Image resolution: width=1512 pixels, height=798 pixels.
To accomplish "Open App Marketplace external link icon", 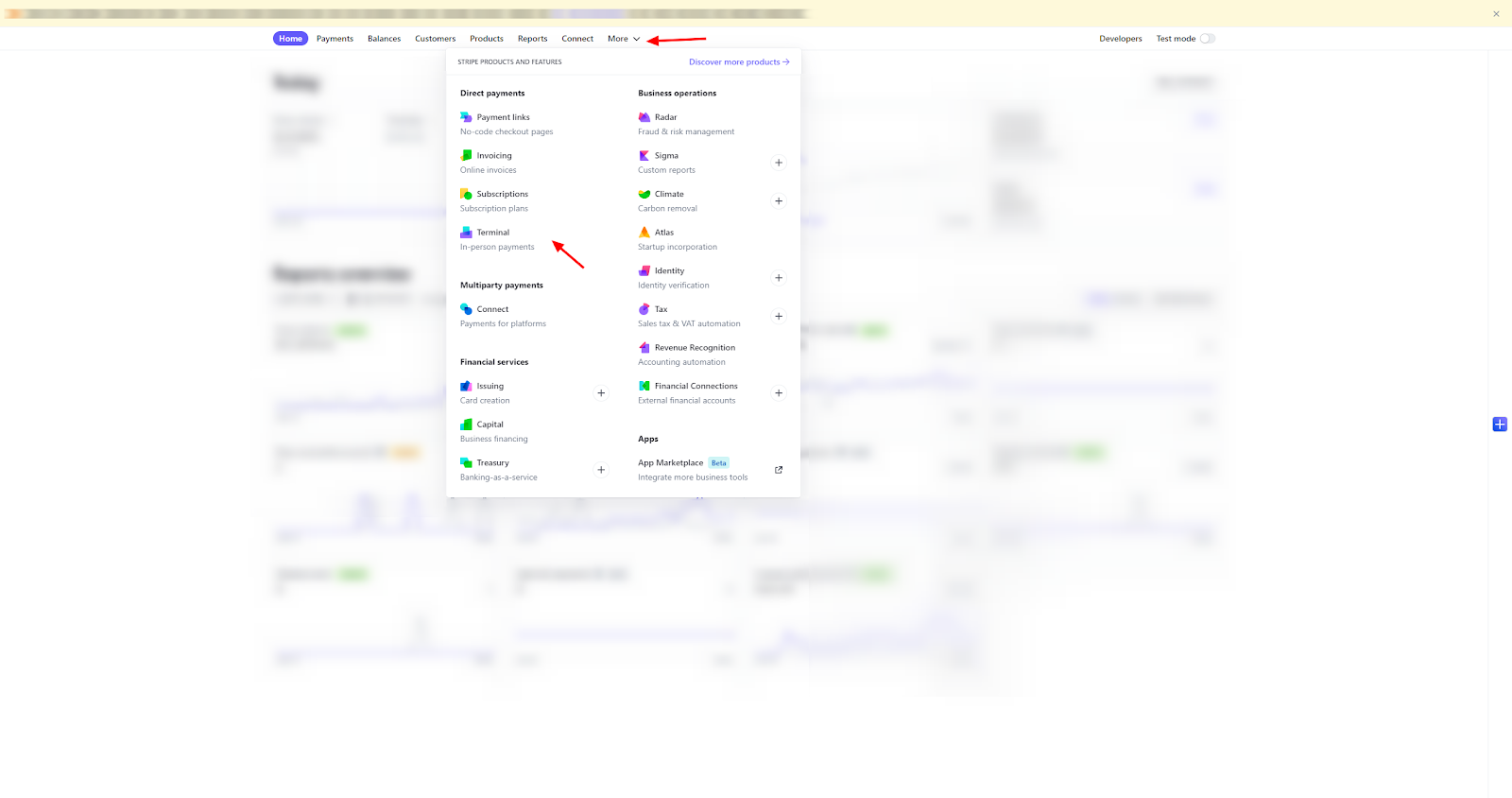I will [x=779, y=470].
